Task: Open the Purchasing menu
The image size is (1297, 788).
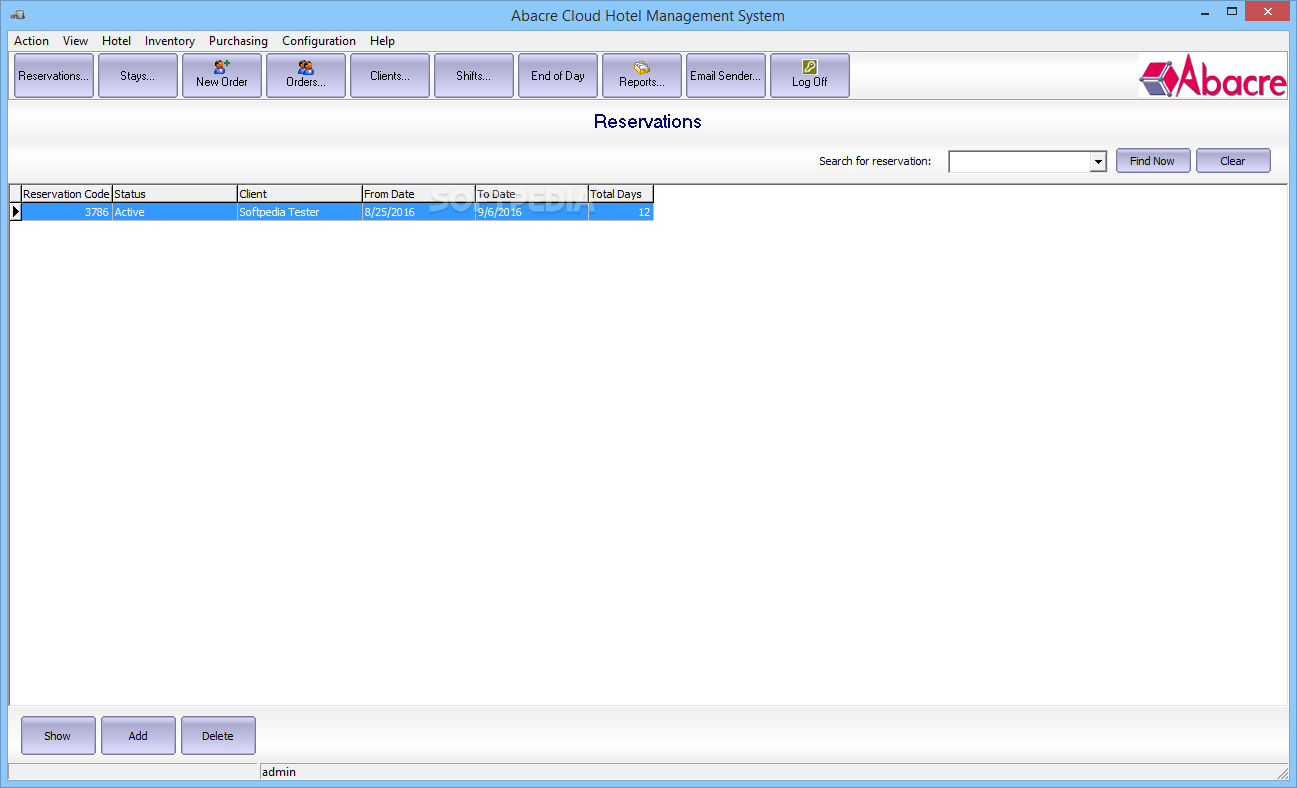Action: pyautogui.click(x=238, y=41)
